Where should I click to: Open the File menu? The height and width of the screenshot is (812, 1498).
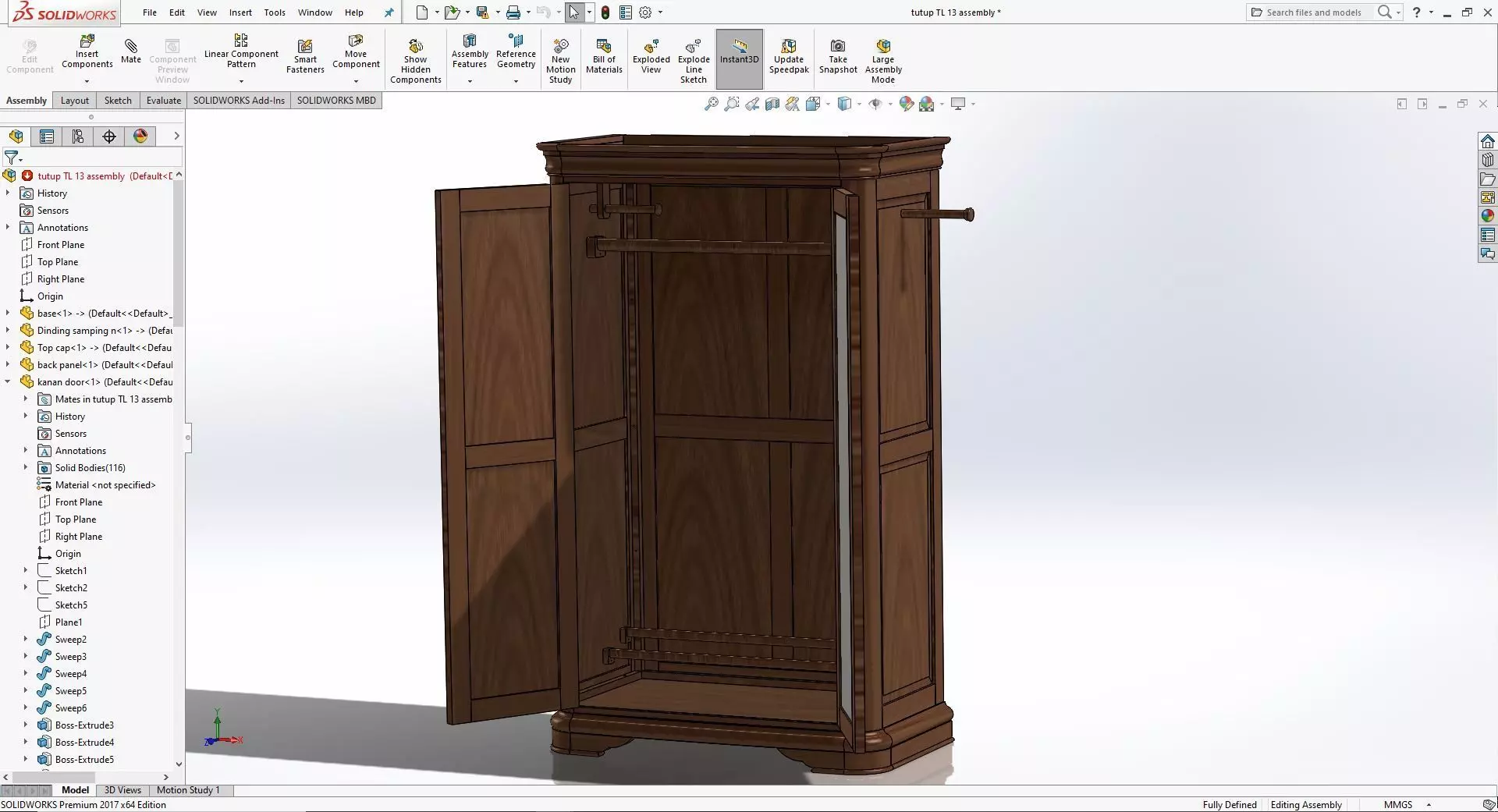coord(150,12)
